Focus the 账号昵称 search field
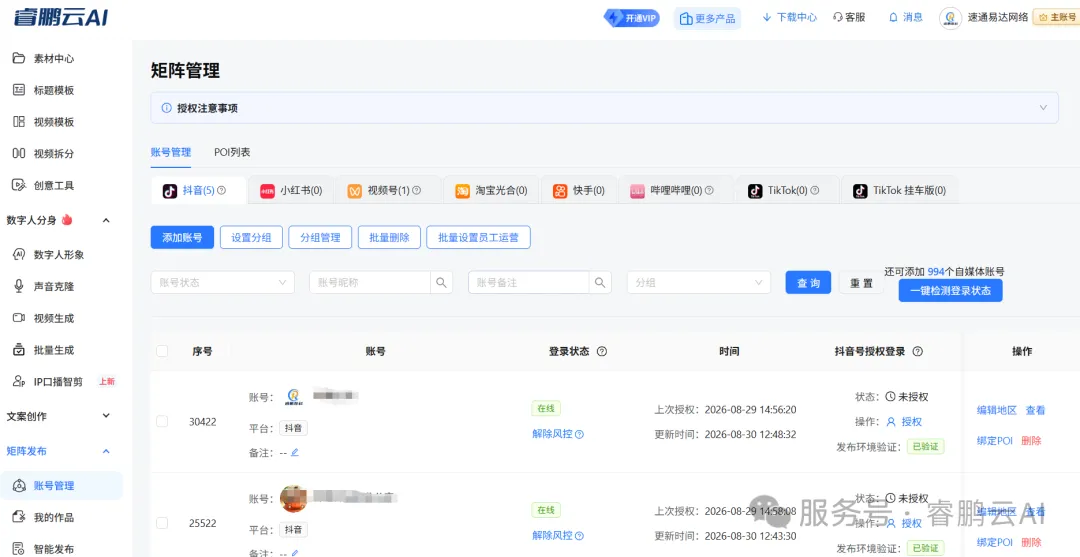 (x=370, y=282)
